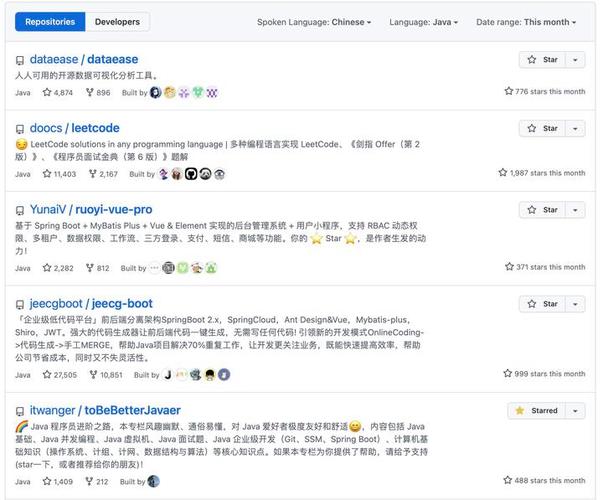Click repository icon beside jeecgboot title
Viewport: 603px width, 500px height.
point(20,305)
